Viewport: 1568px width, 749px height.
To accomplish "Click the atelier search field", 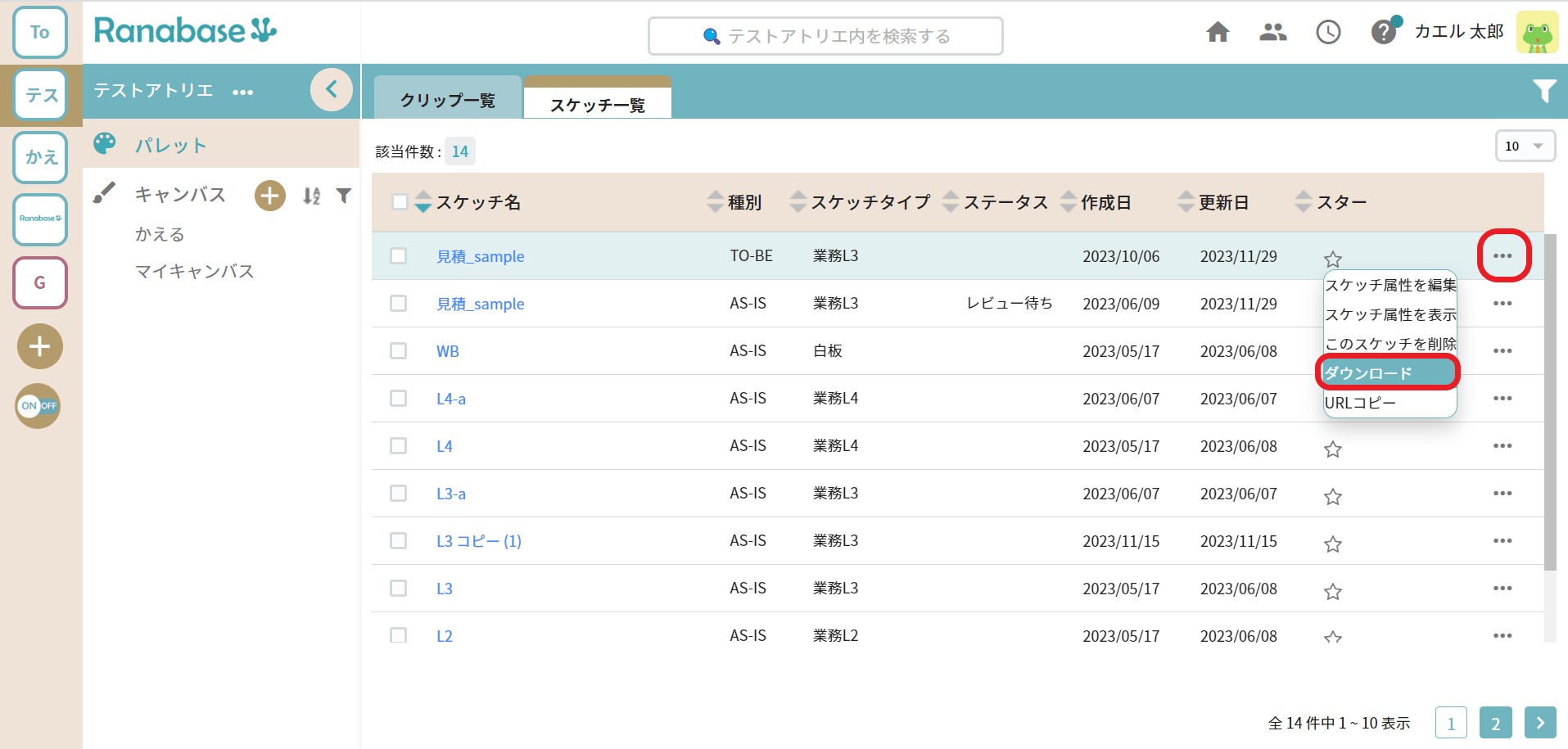I will pos(825,36).
